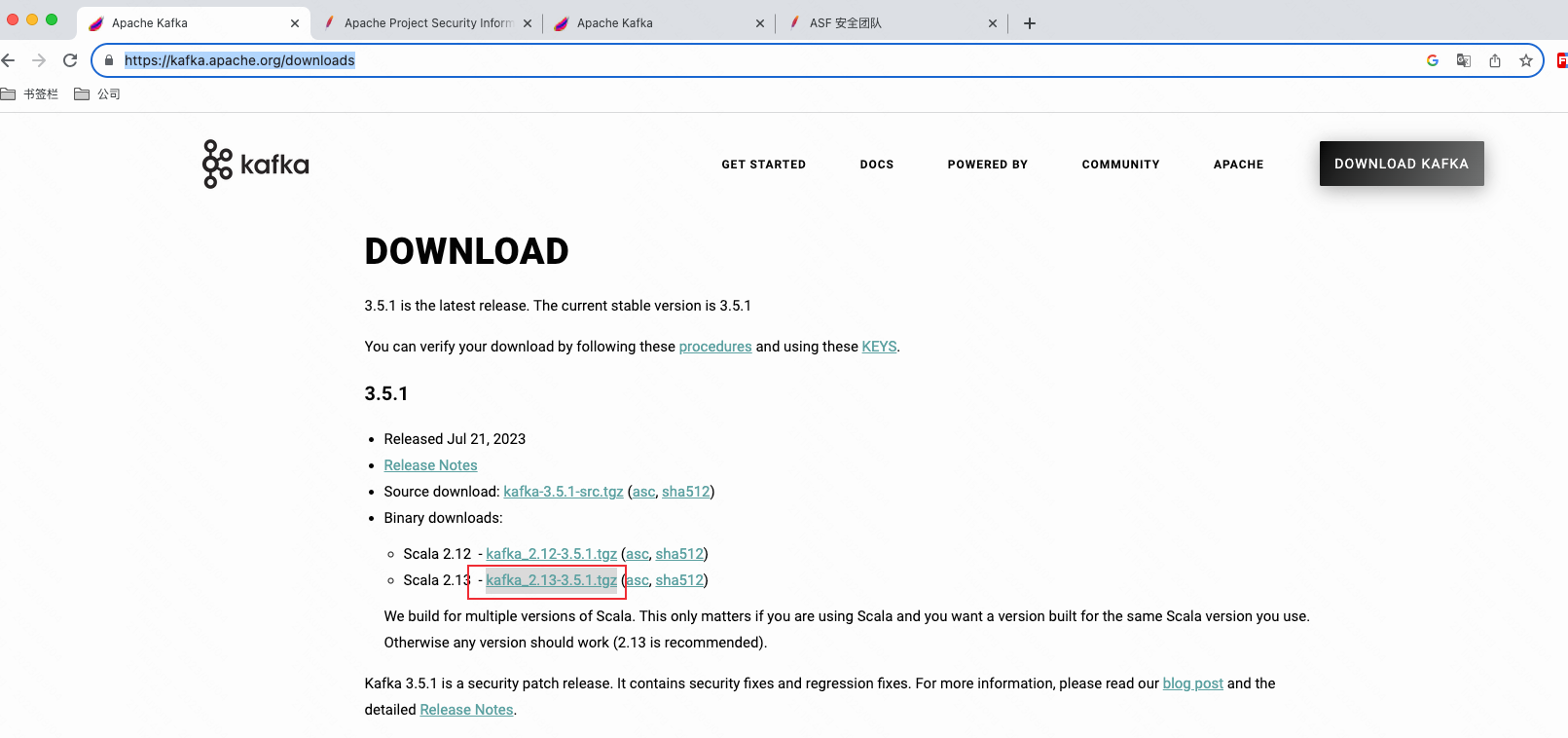Download kafka_2.13-3.5.1.tgz binary
Image resolution: width=1568 pixels, height=738 pixels.
[x=552, y=580]
